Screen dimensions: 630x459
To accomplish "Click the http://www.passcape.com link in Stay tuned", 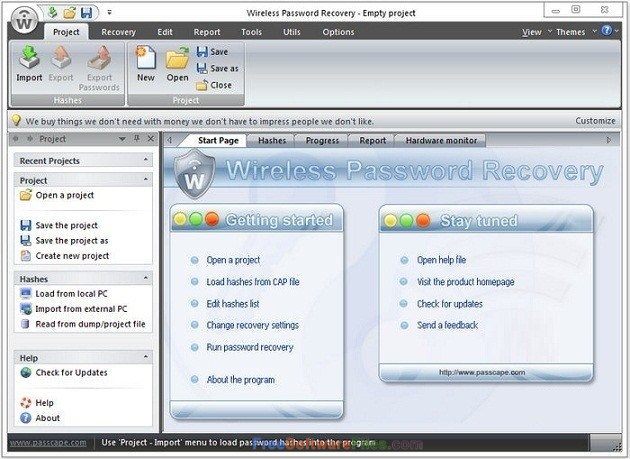I will pyautogui.click(x=482, y=372).
